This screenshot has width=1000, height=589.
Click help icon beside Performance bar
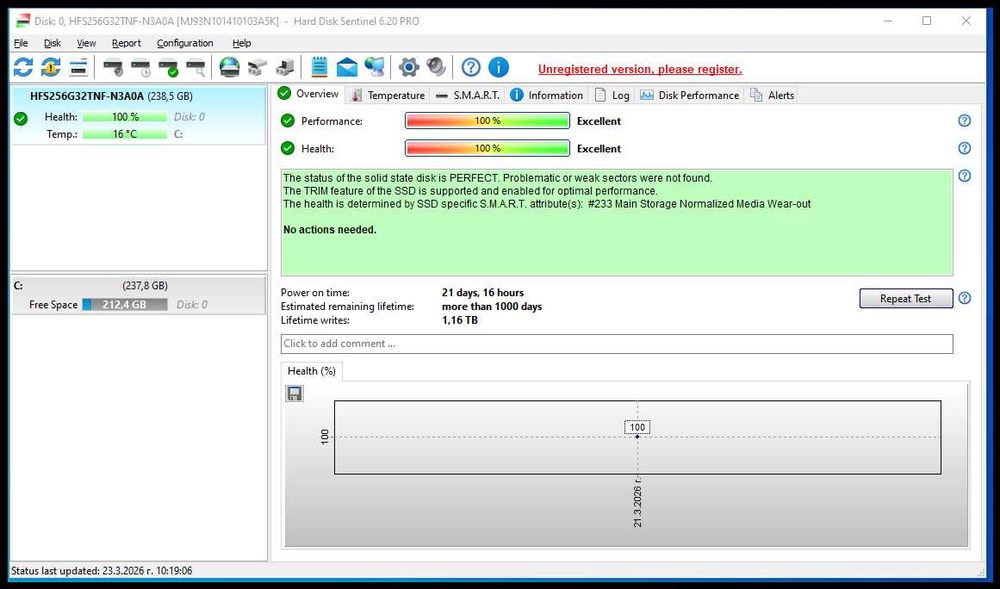coord(964,120)
